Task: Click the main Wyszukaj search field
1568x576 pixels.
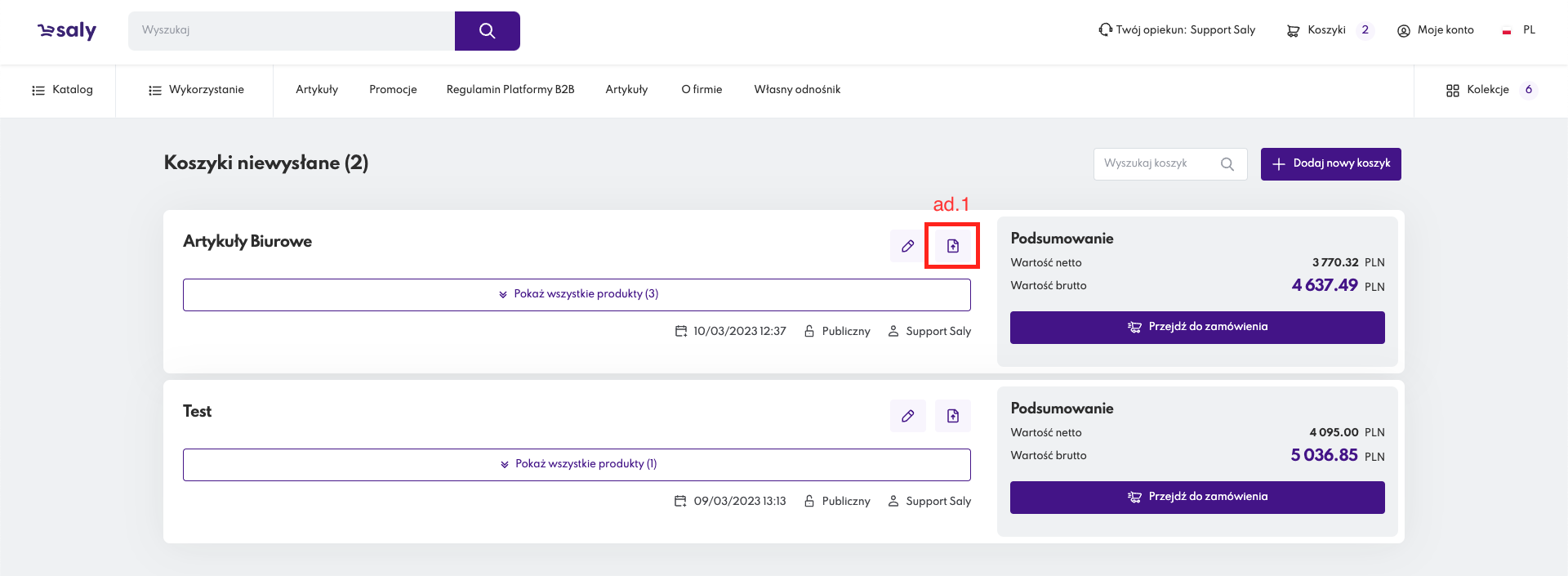Action: [x=291, y=30]
